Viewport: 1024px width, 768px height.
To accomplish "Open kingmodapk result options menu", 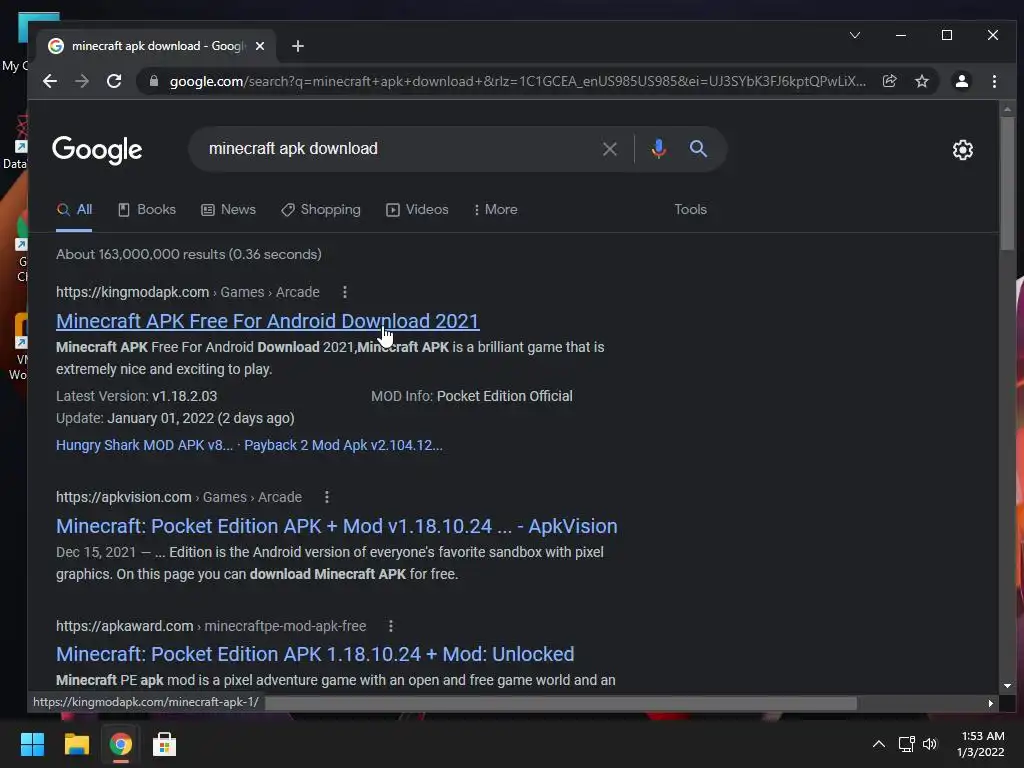I will click(x=345, y=292).
